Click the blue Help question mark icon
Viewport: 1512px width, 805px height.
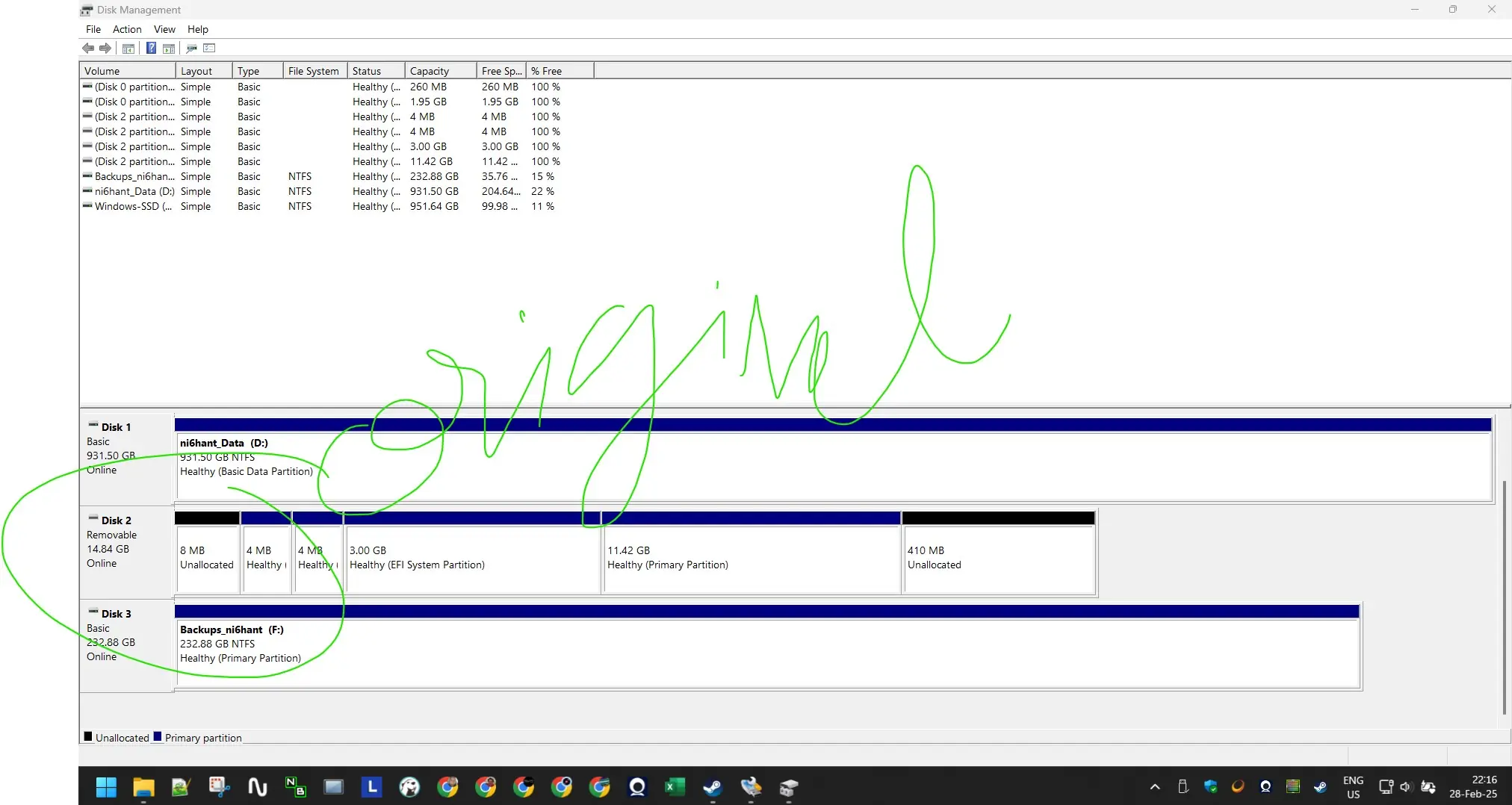tap(151, 49)
